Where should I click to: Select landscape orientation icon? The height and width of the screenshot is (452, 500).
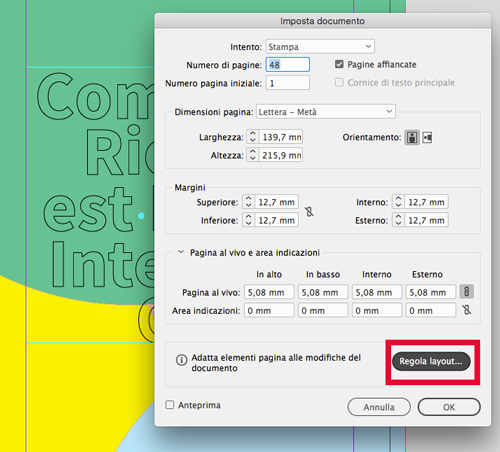(x=427, y=137)
